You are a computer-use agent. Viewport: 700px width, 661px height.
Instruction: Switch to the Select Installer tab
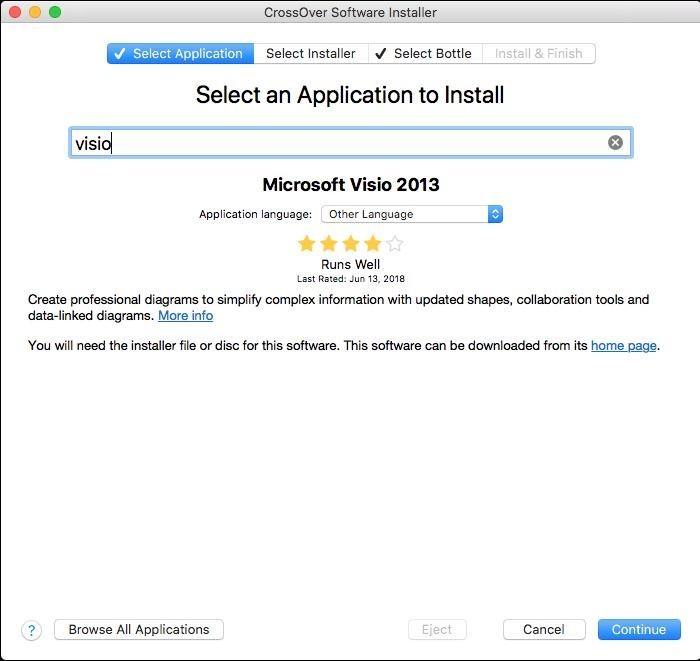(311, 54)
